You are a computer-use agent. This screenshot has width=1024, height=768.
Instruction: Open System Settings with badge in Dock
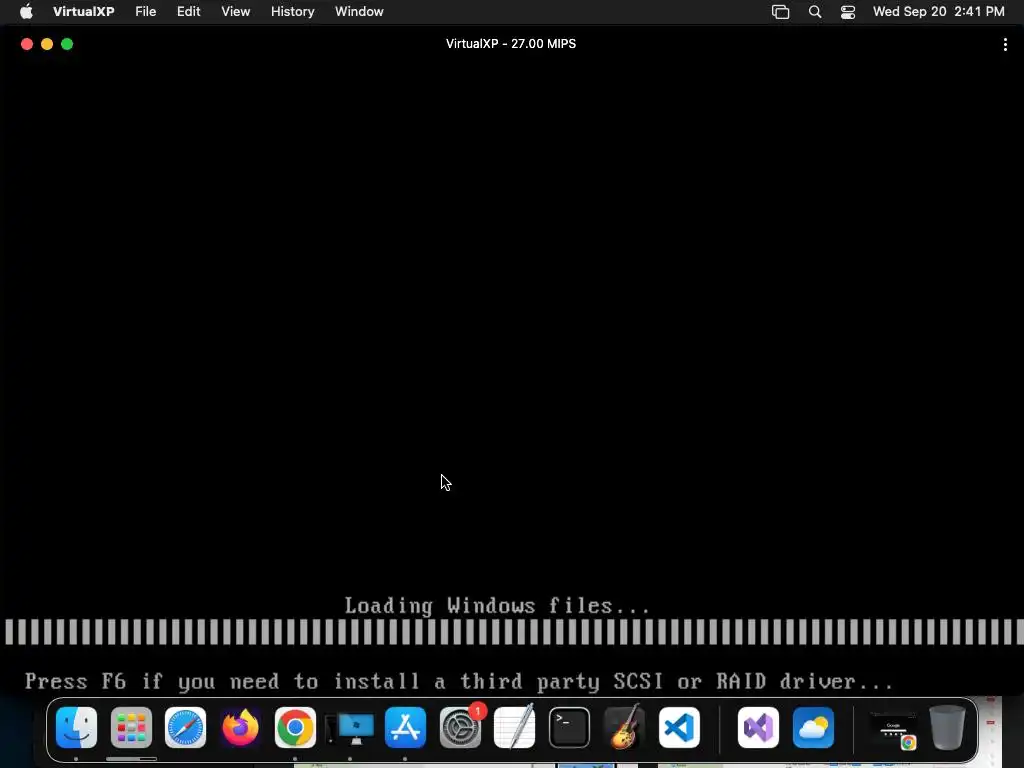[460, 728]
